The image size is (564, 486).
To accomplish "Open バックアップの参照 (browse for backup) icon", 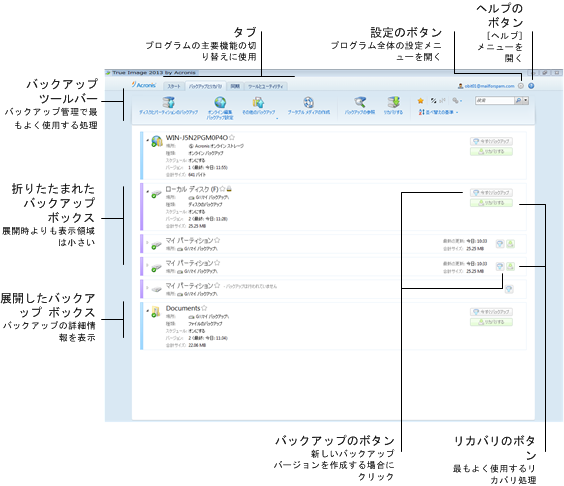I will (x=360, y=102).
